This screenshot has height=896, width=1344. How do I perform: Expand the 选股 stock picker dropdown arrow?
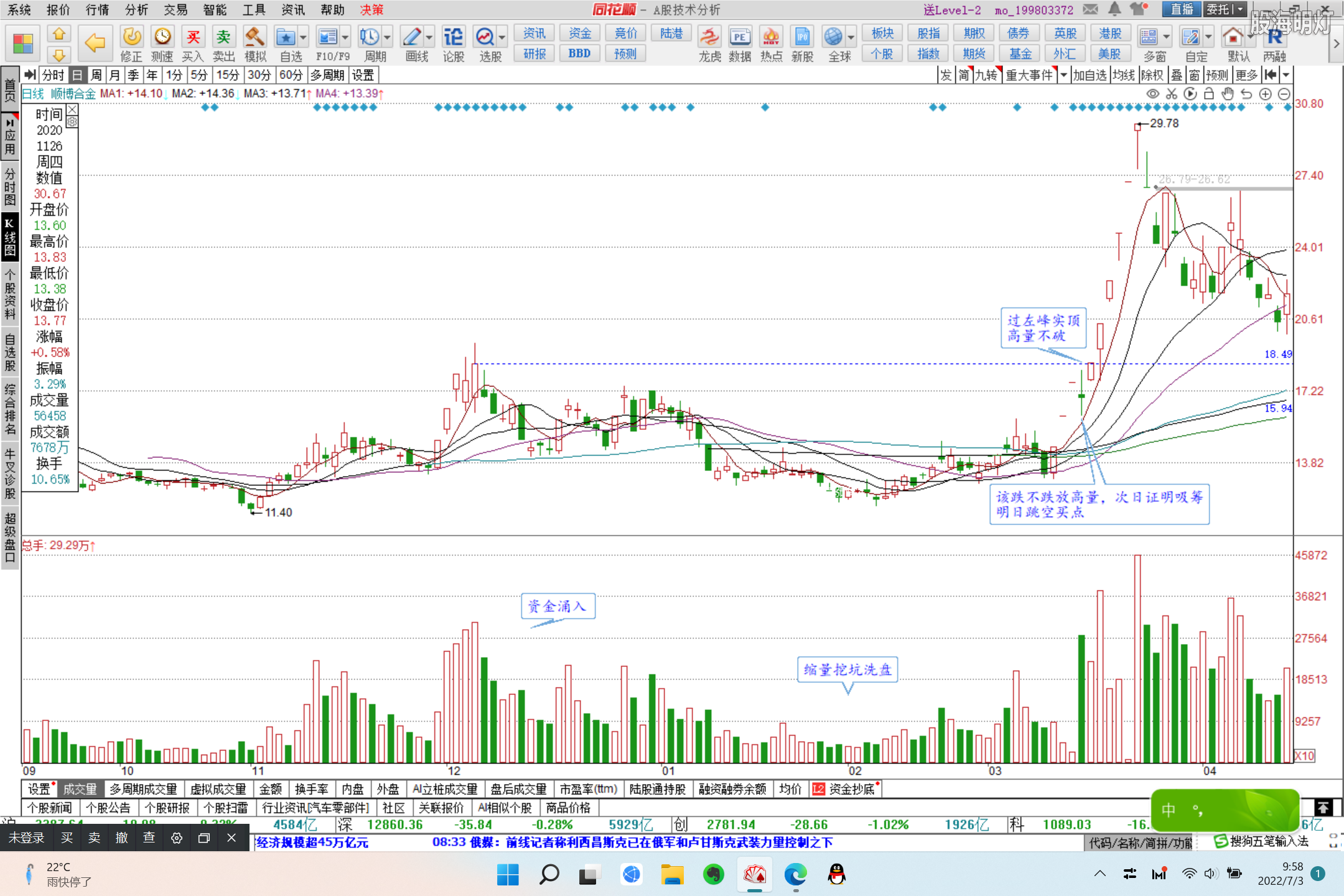502,37
